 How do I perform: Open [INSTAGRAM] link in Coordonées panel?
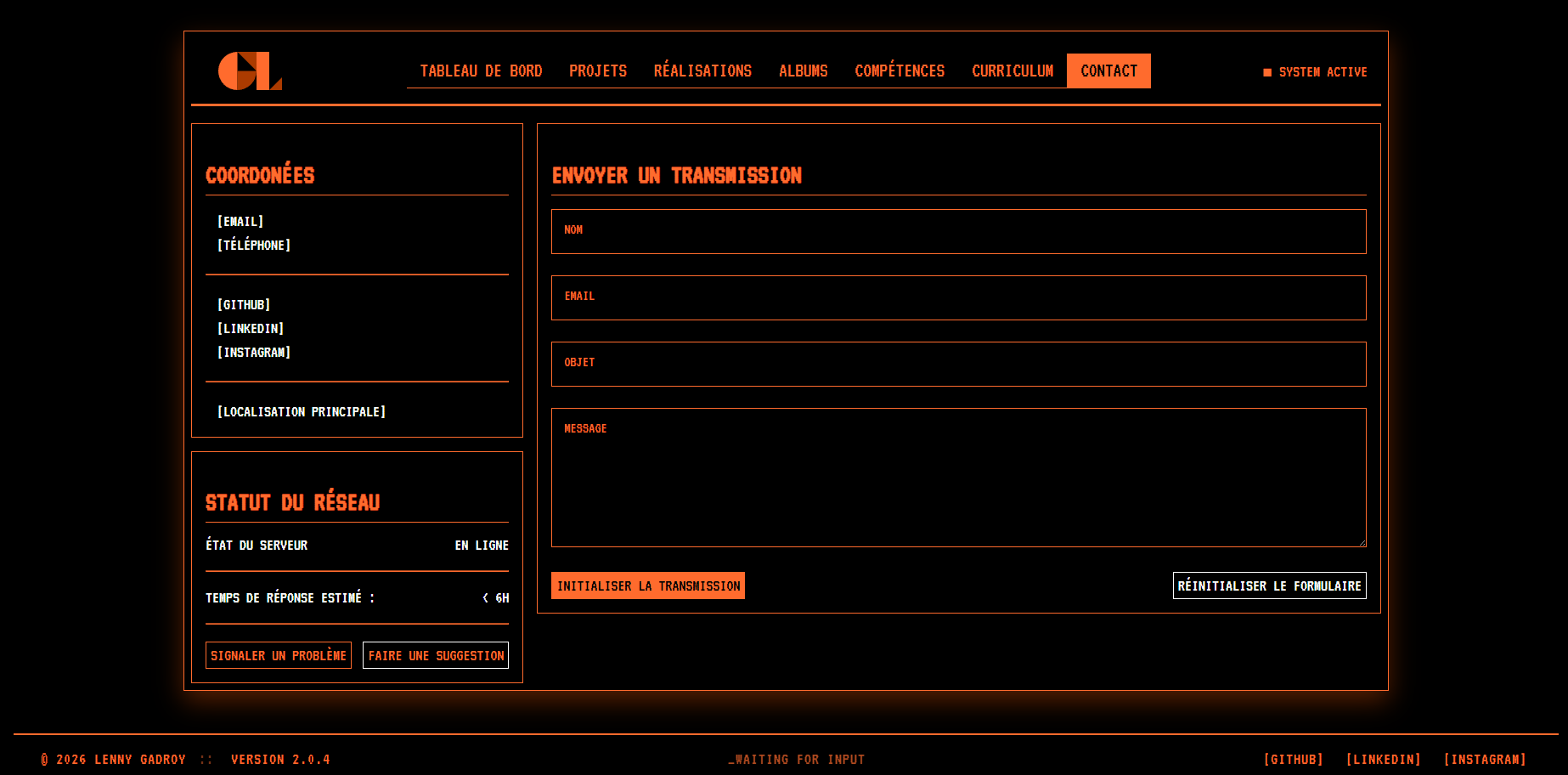pos(254,353)
